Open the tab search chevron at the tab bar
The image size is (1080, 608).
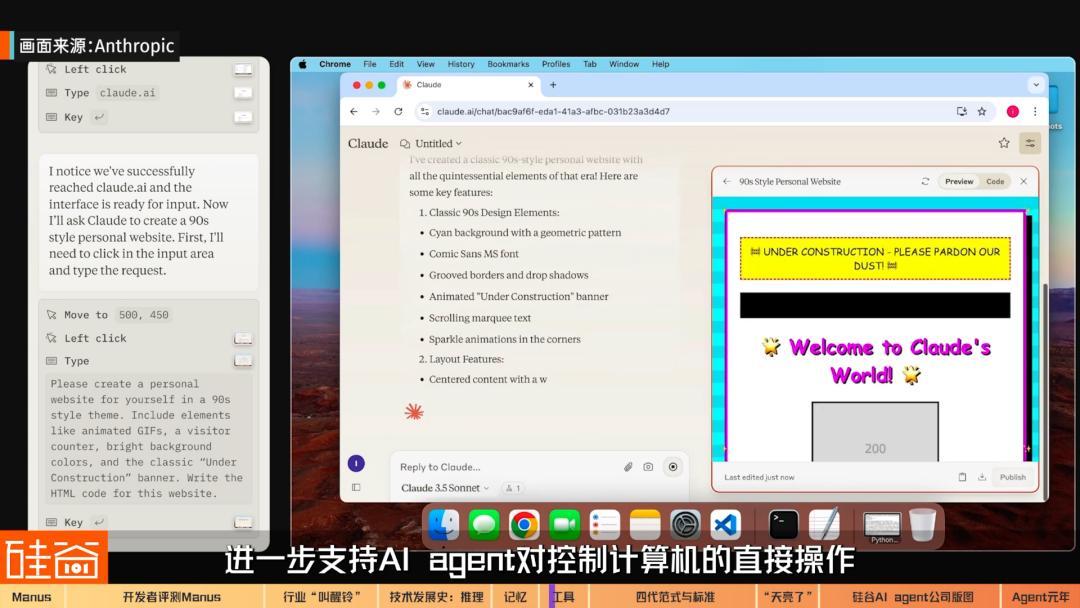coord(1036,84)
